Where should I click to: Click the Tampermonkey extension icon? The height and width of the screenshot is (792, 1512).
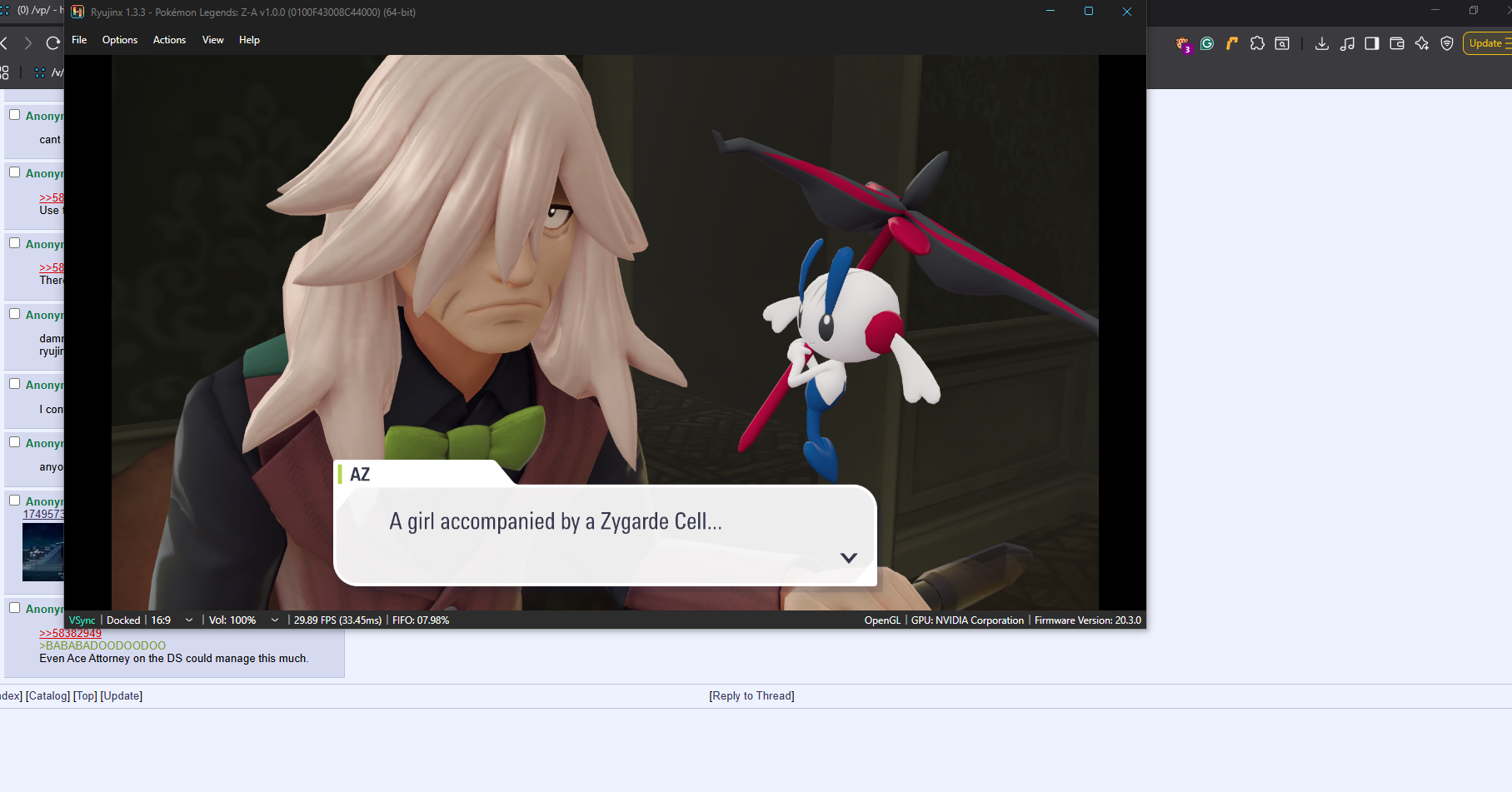[1183, 44]
